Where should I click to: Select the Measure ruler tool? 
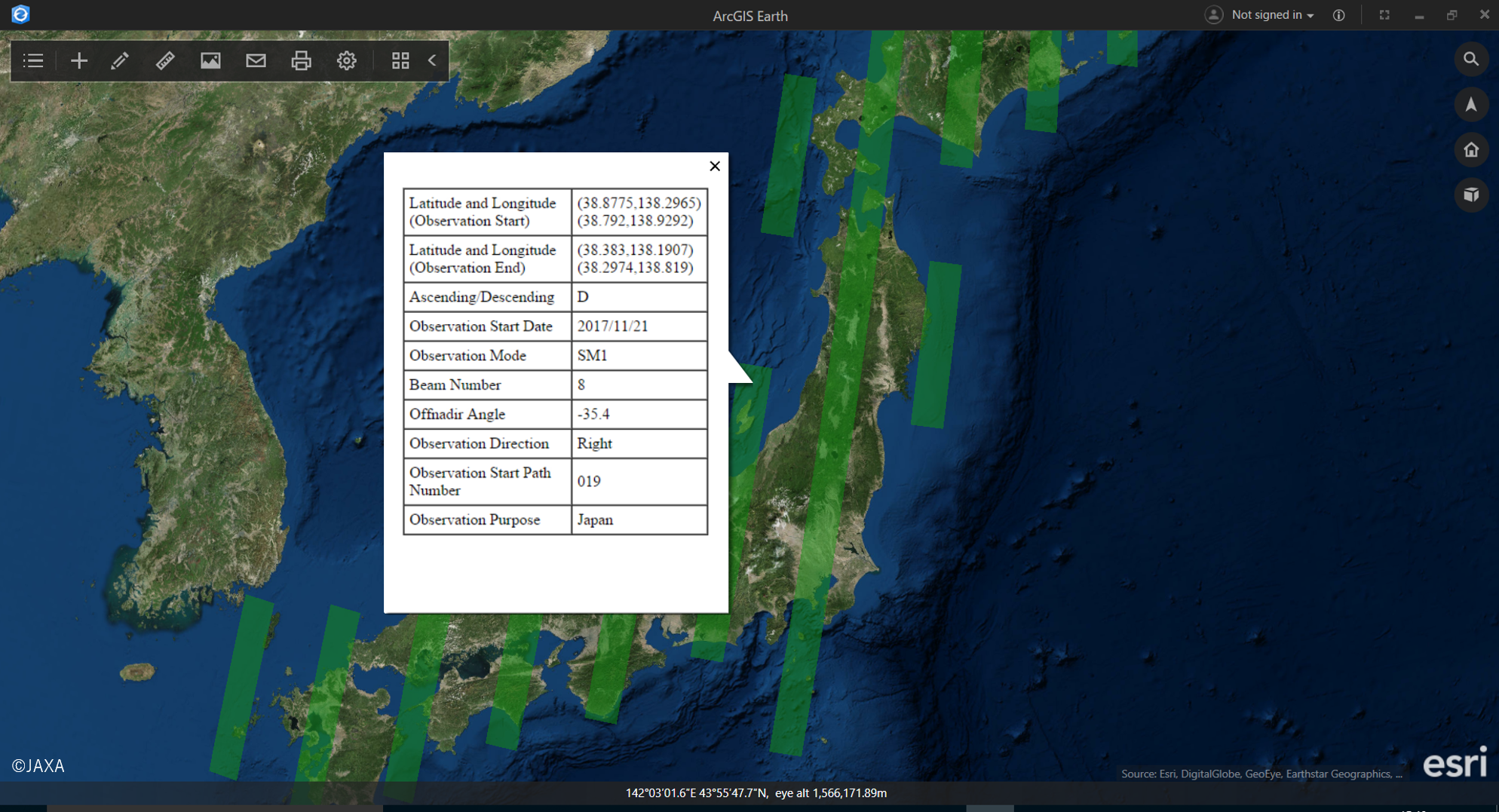(165, 61)
